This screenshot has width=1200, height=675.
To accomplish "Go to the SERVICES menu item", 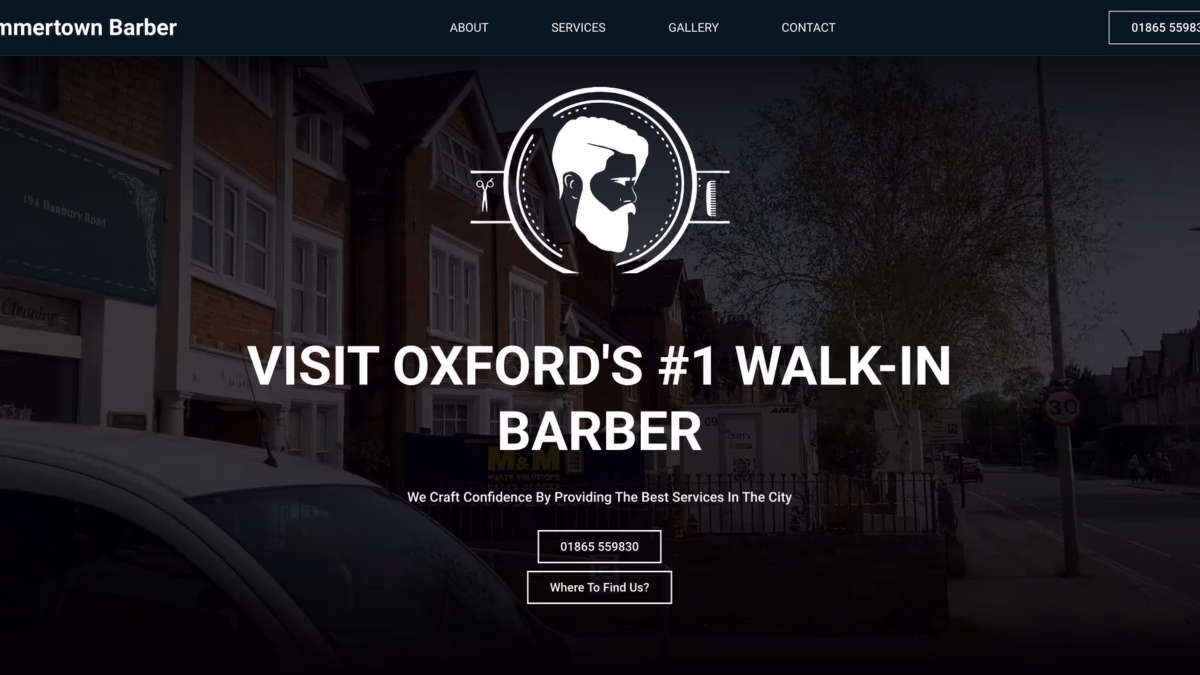I will pyautogui.click(x=578, y=27).
